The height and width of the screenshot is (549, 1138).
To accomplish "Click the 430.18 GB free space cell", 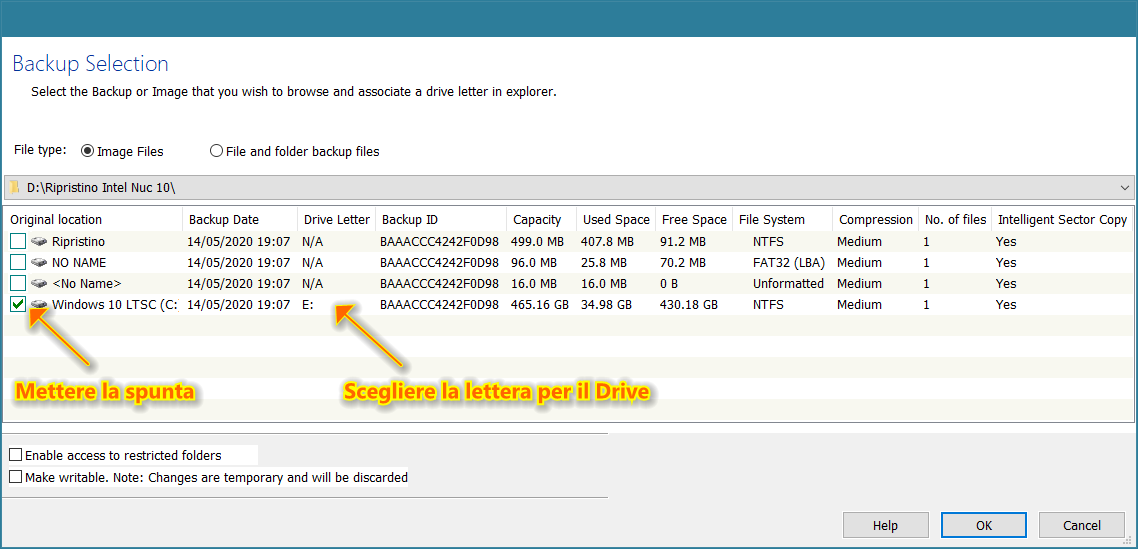I will coord(689,304).
